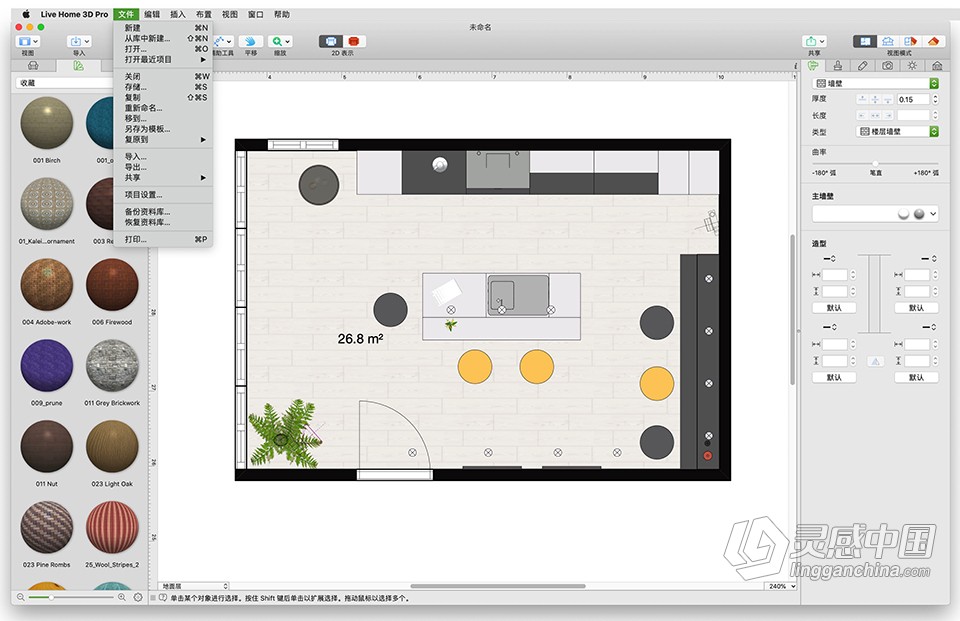Click the library thumbnail size slider
The width and height of the screenshot is (960, 621).
pyautogui.click(x=70, y=597)
